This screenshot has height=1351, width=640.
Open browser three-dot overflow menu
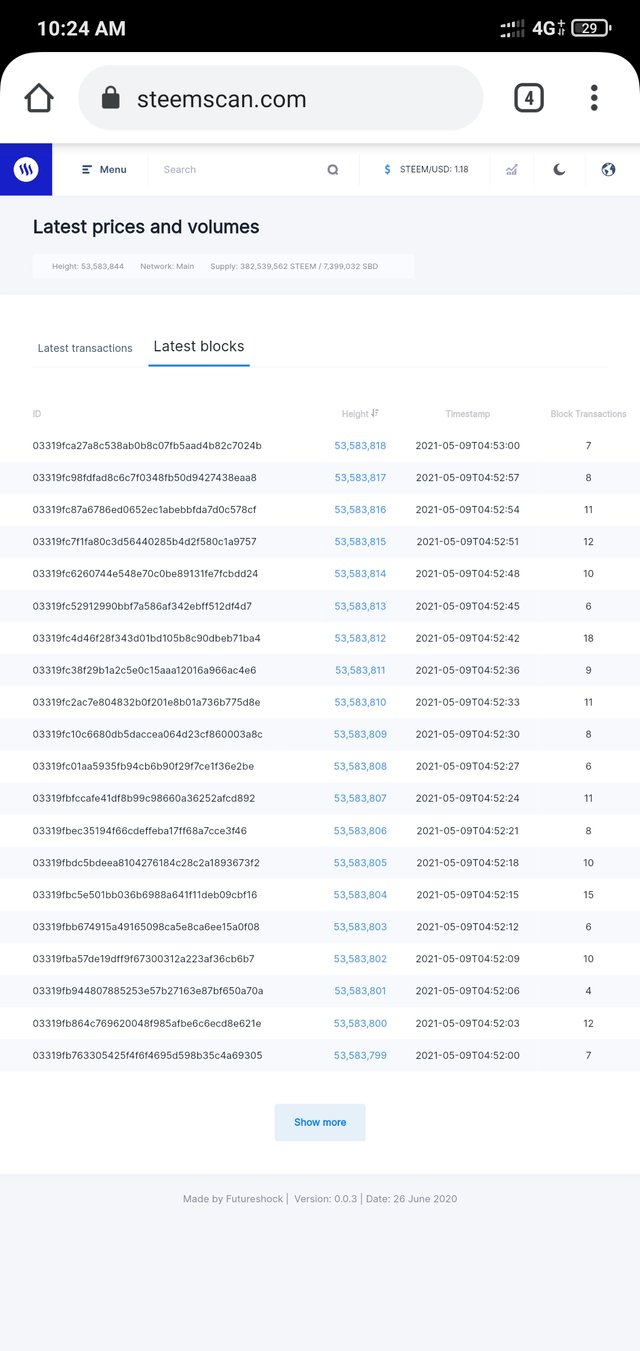(594, 98)
